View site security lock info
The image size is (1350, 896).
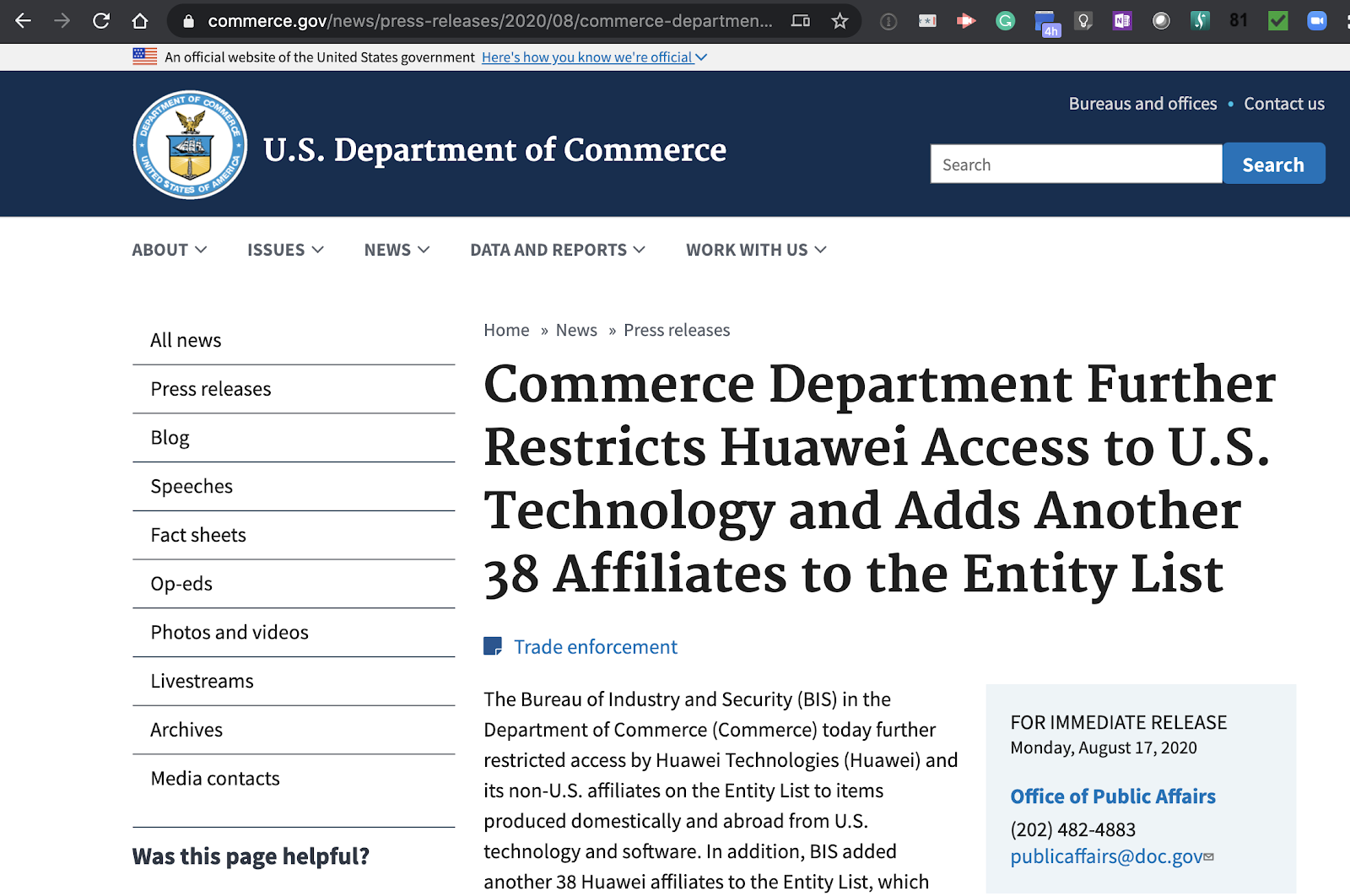coord(189,21)
